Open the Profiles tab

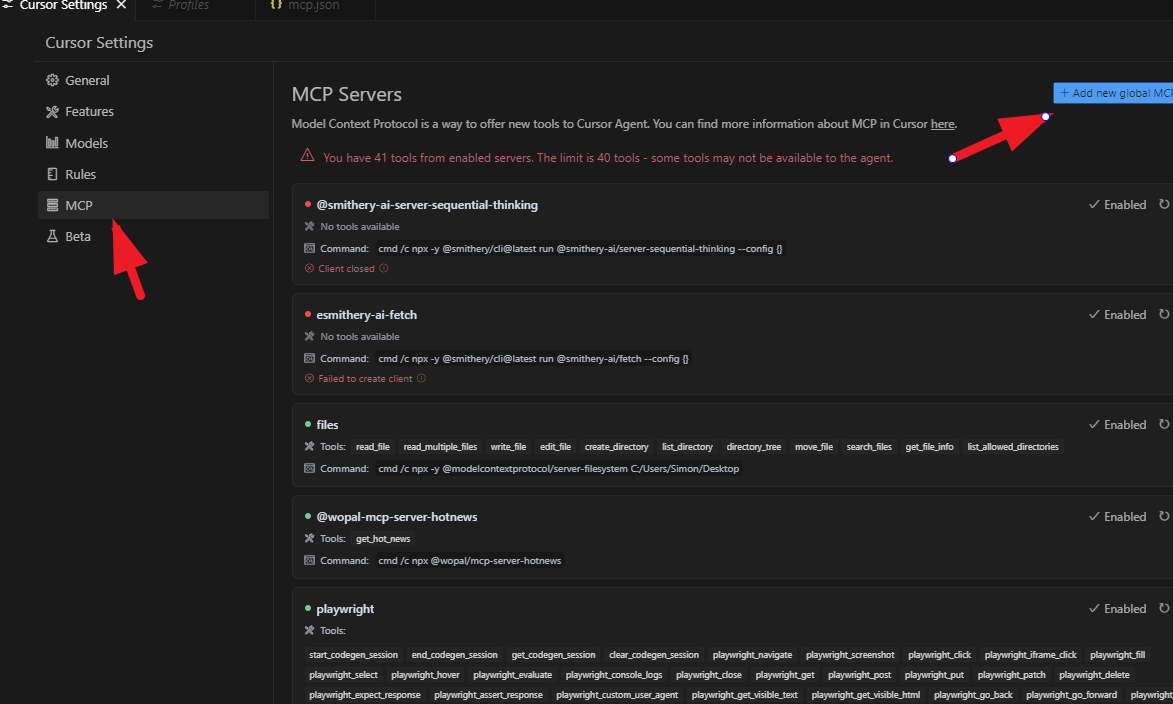coord(186,6)
